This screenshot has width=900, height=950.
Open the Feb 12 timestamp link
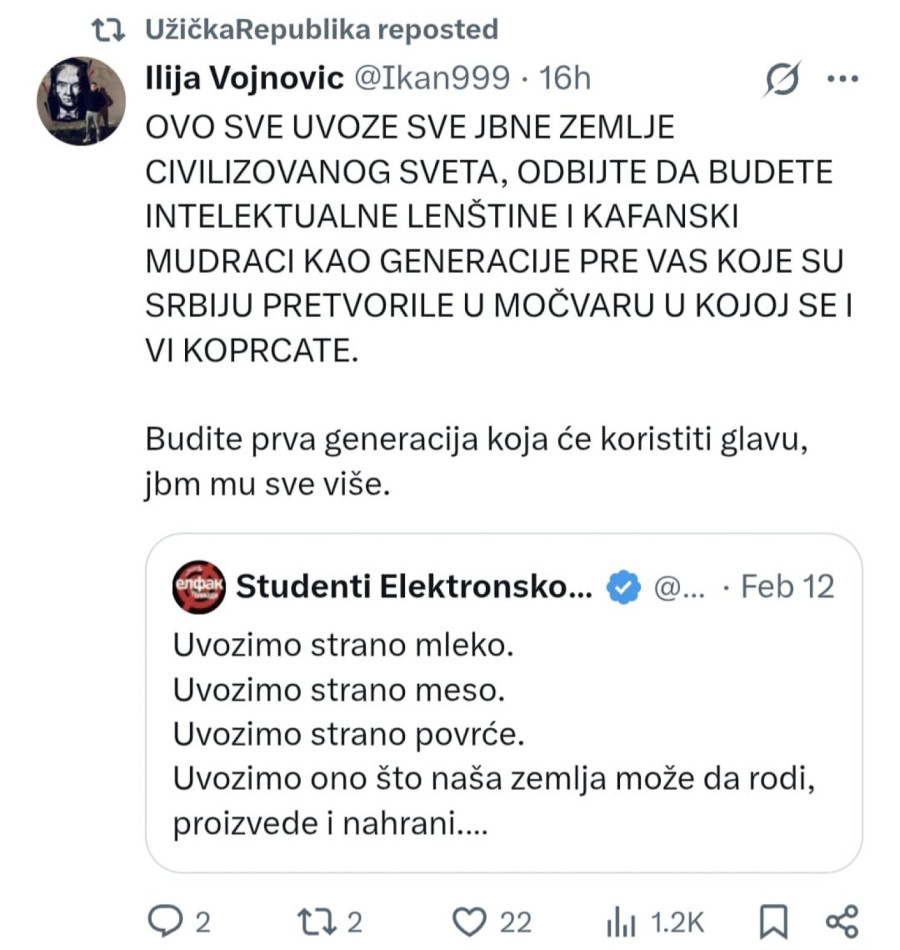tap(786, 588)
